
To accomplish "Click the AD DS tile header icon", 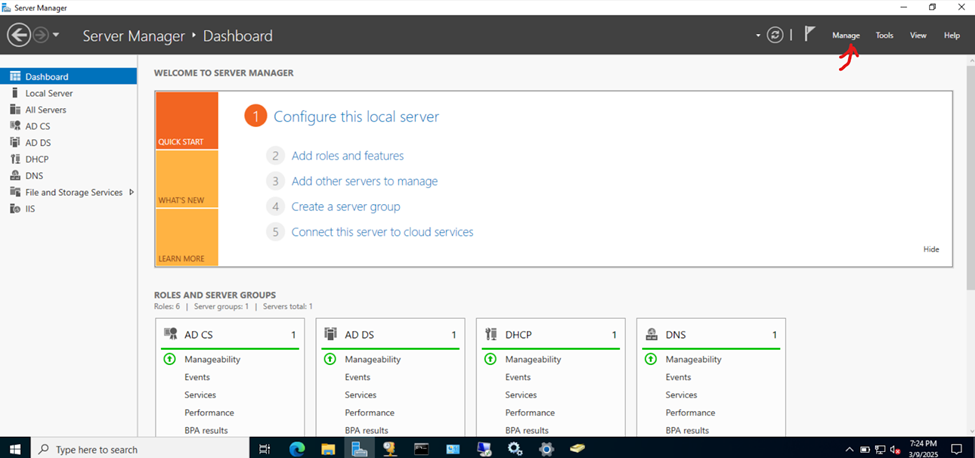I will pos(331,334).
